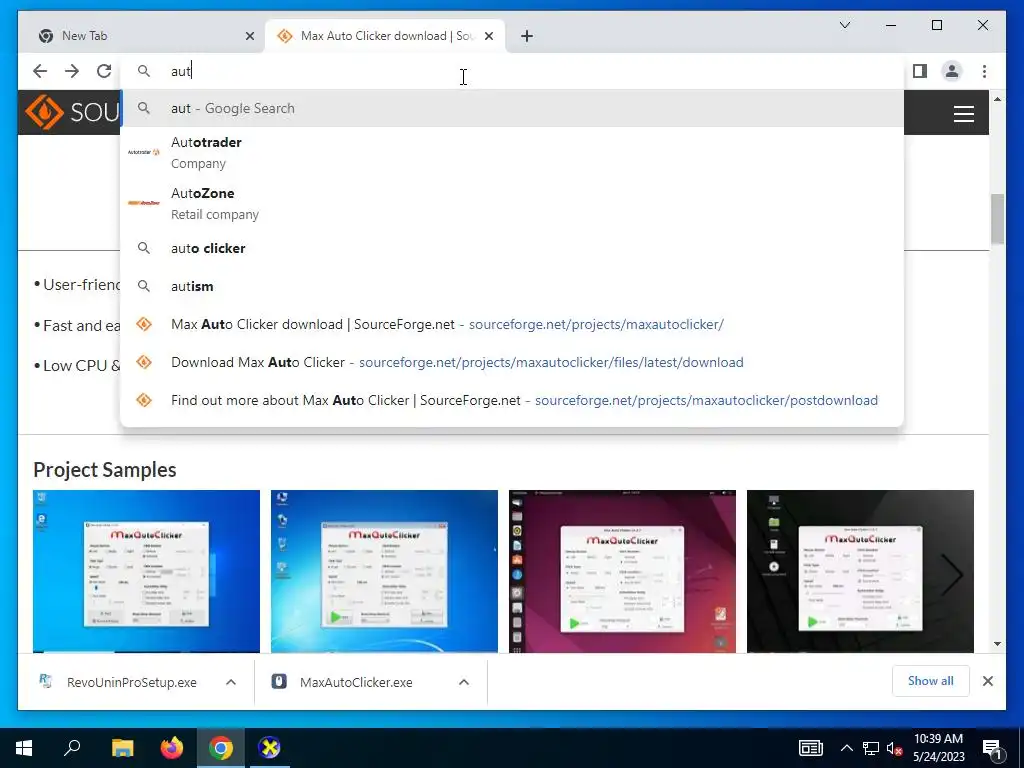Image resolution: width=1024 pixels, height=768 pixels.
Task: Switch to Max Auto Clicker download tab
Action: tap(385, 36)
